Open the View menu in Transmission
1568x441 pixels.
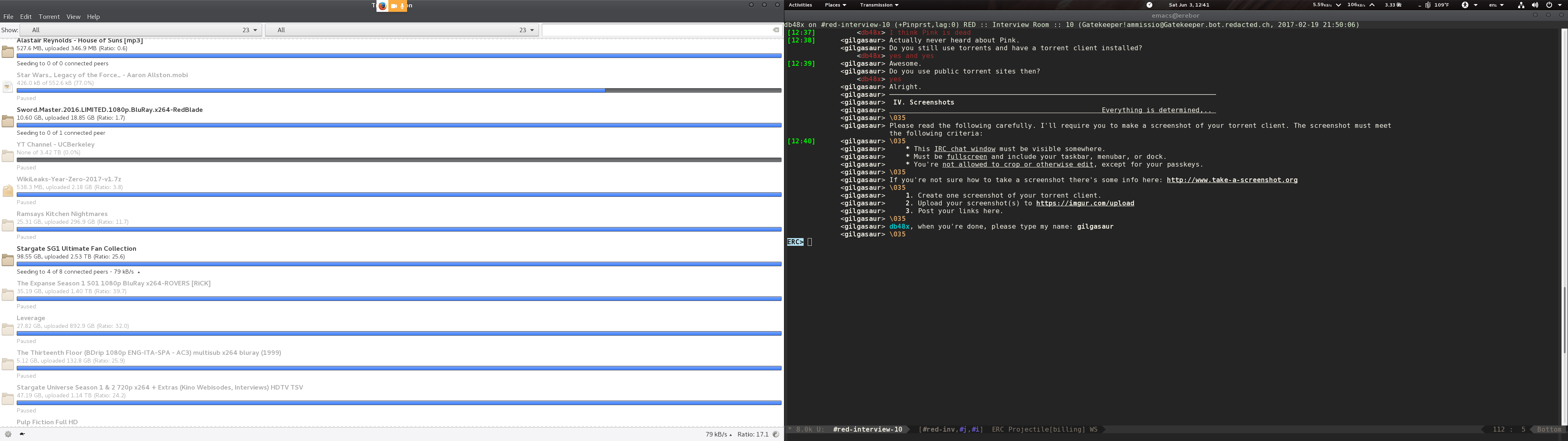[73, 16]
